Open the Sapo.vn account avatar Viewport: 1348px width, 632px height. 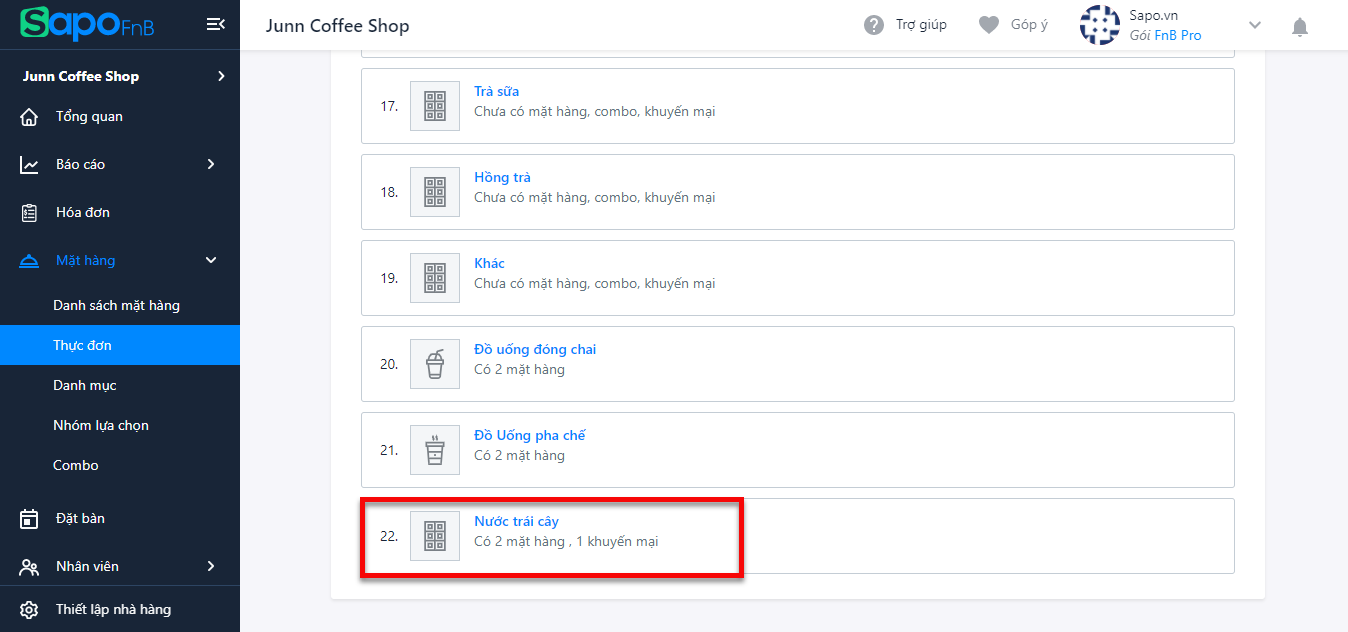[1099, 25]
